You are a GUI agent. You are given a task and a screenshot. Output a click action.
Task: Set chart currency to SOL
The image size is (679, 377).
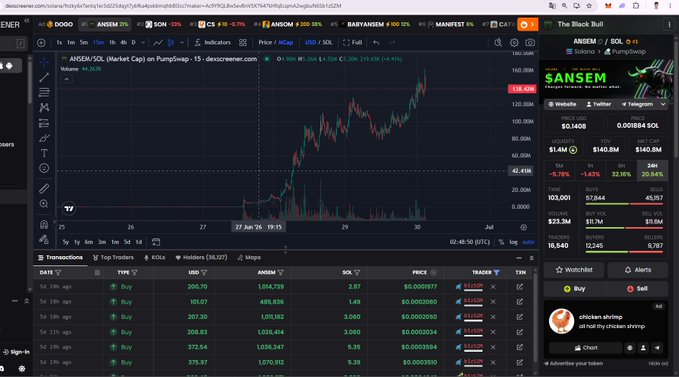pos(327,42)
